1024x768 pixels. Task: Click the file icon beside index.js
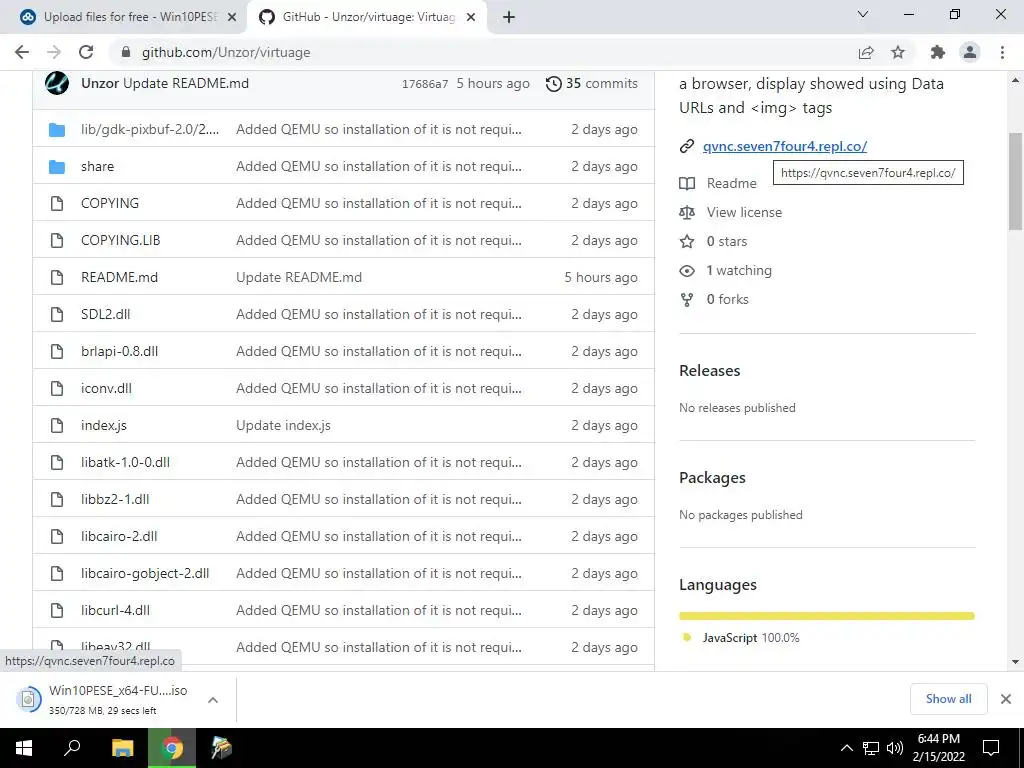tap(57, 425)
